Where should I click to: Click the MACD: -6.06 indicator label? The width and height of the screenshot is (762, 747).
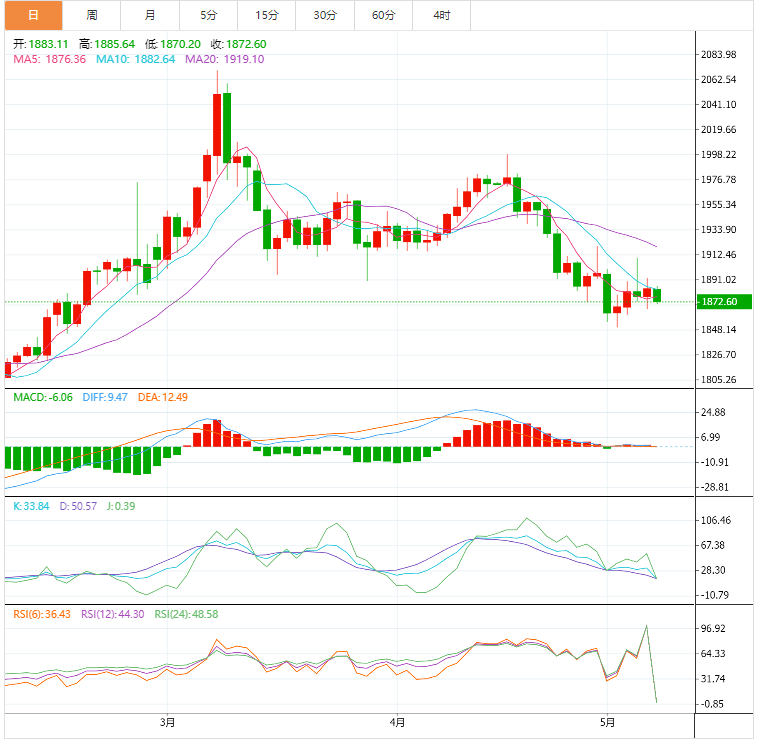(x=42, y=398)
